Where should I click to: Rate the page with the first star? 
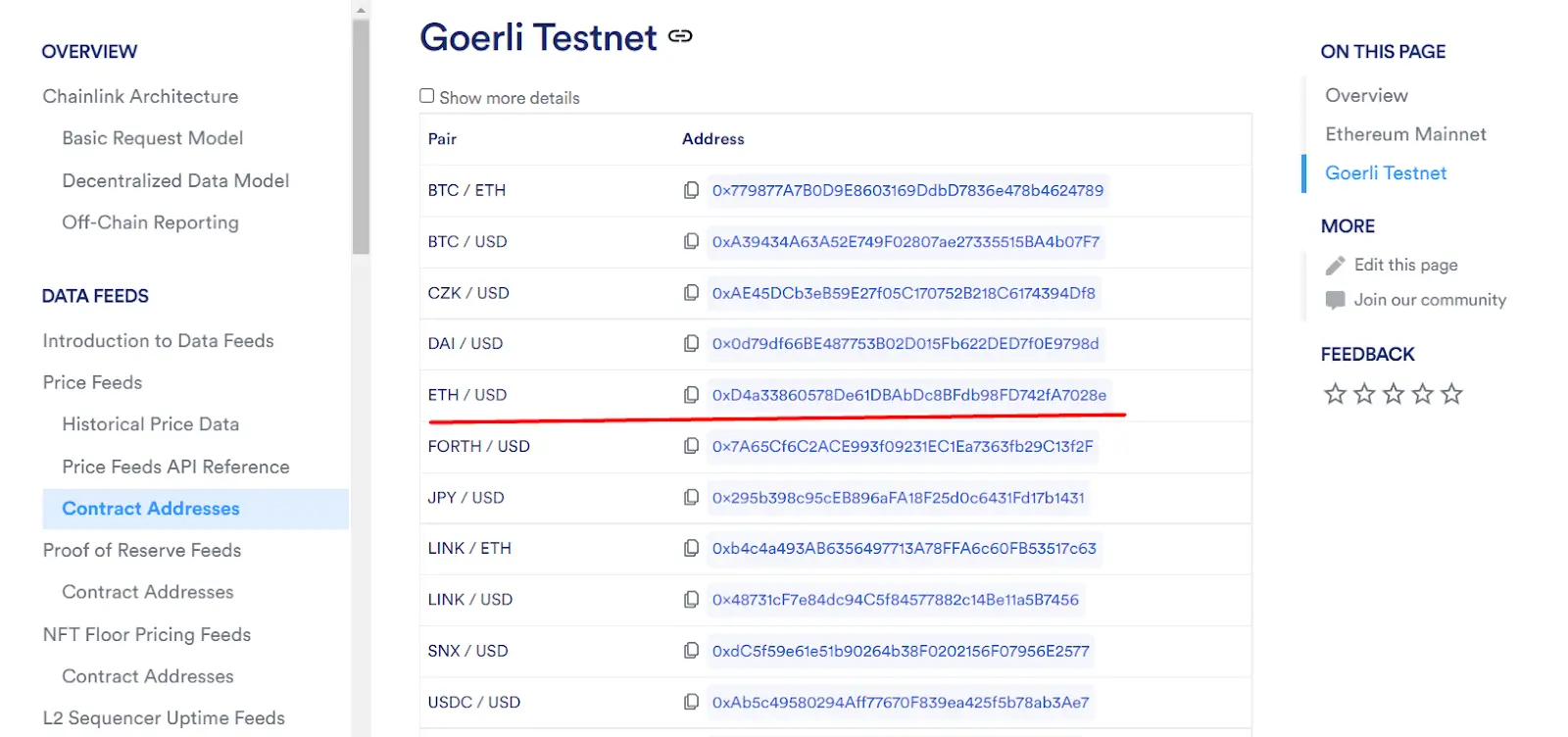tap(1335, 394)
